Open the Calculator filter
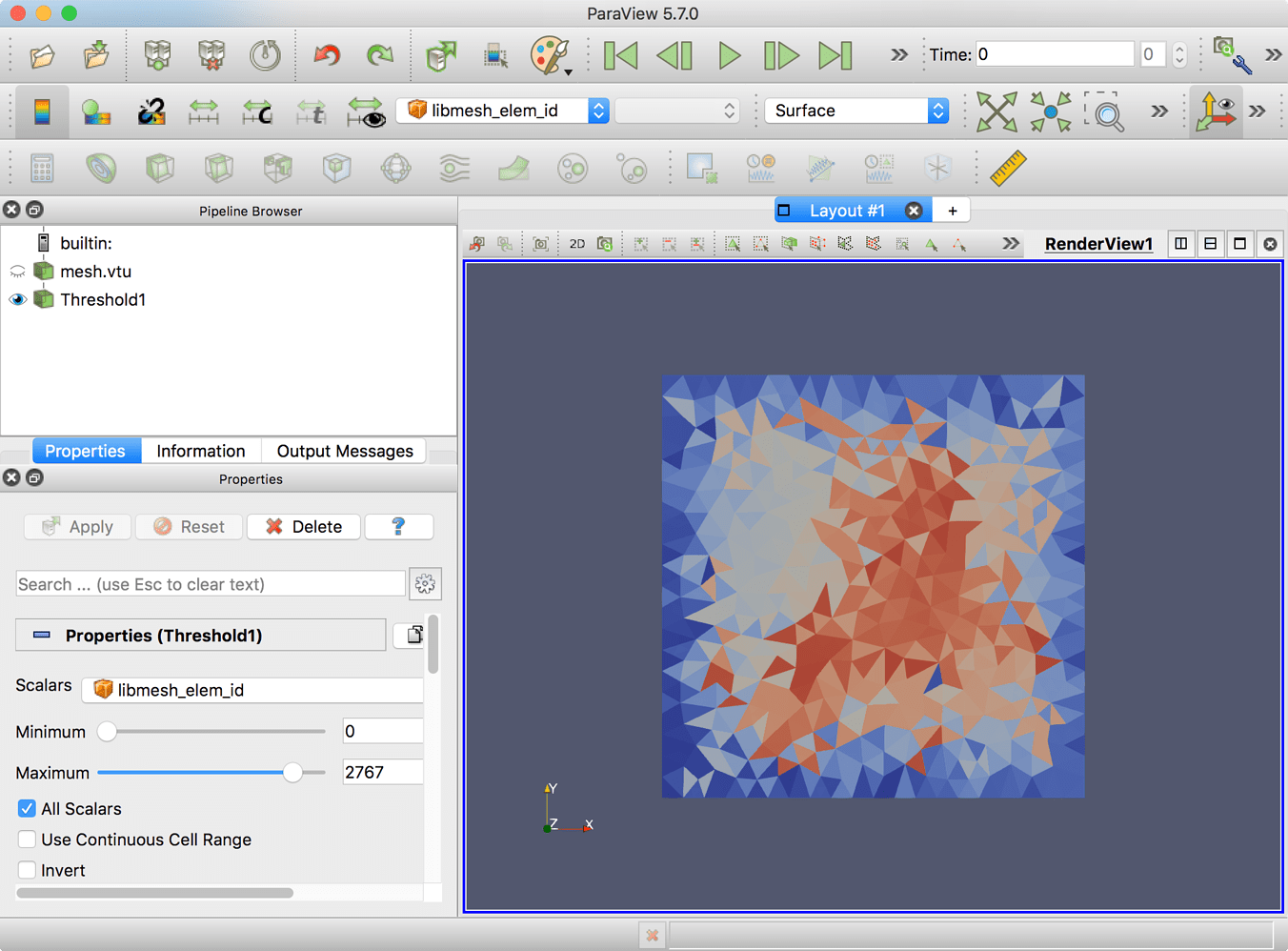This screenshot has height=951, width=1288. 42,169
